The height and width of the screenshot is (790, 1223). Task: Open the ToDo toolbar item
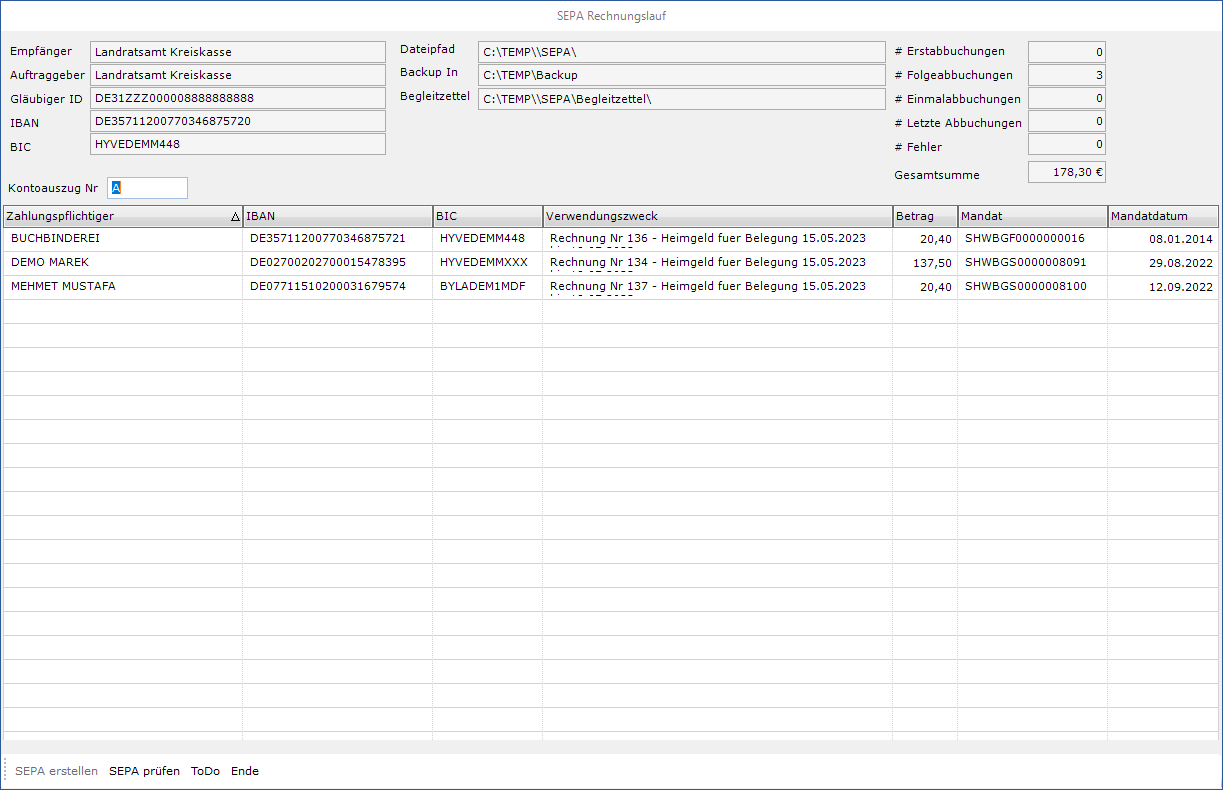205,771
